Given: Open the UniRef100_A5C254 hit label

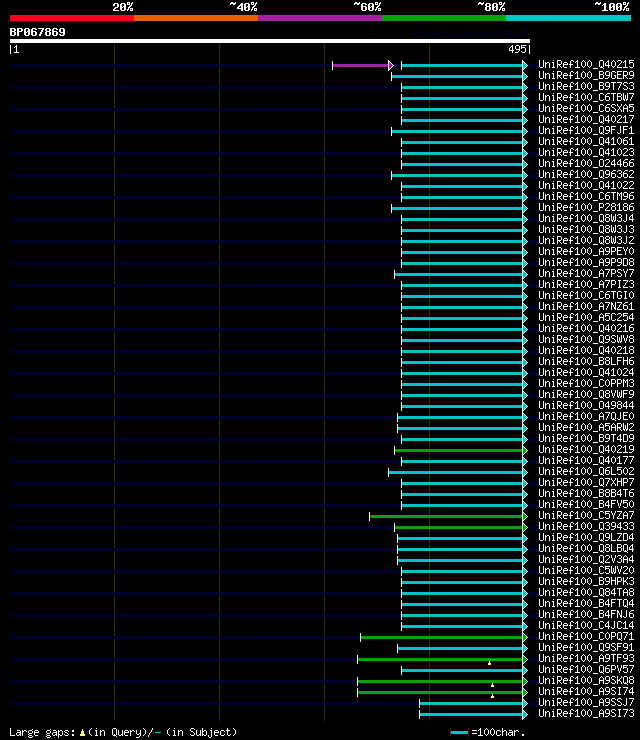Looking at the screenshot, I should click(586, 317).
